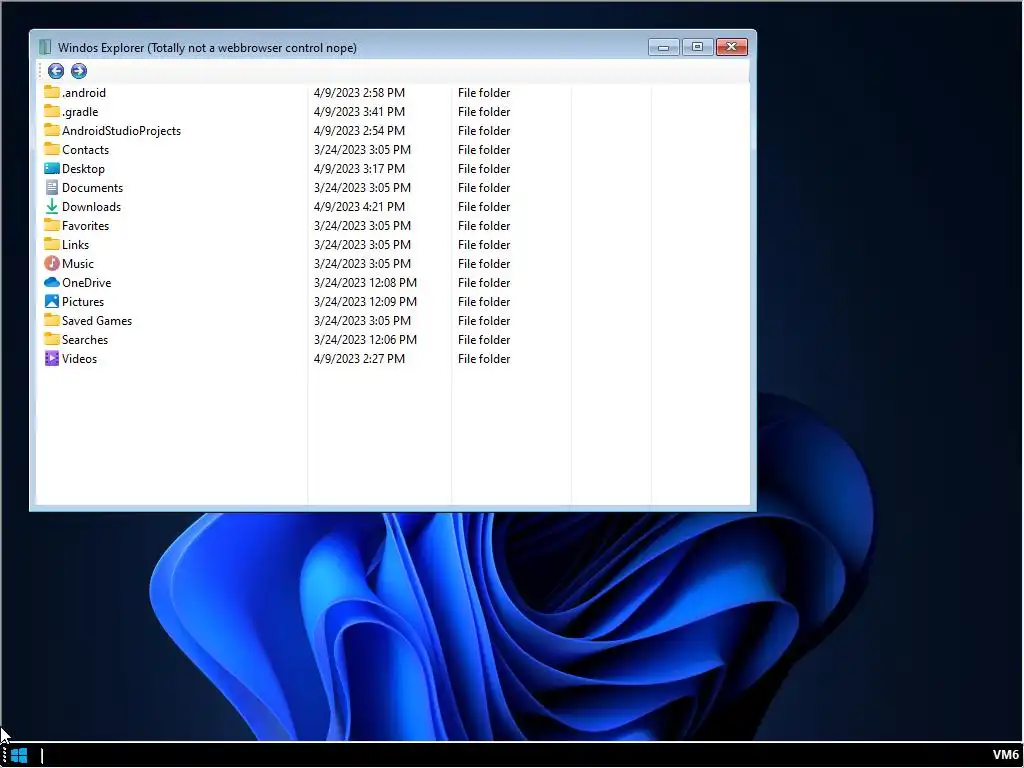
Task: Click 'File folder' type in Desktop row
Action: (x=484, y=168)
